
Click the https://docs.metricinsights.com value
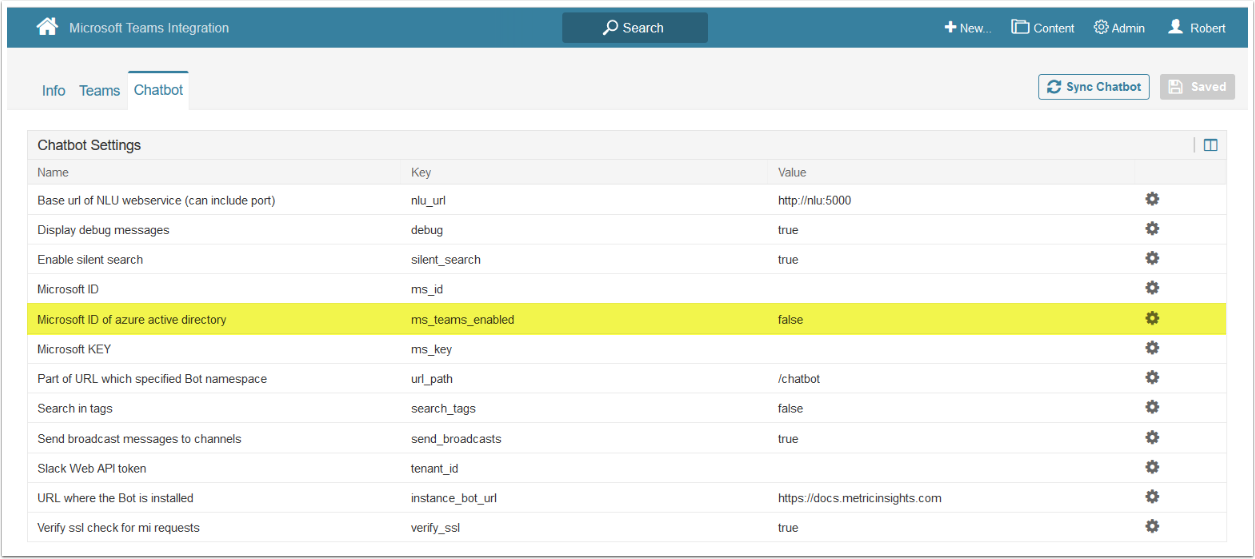click(x=860, y=498)
